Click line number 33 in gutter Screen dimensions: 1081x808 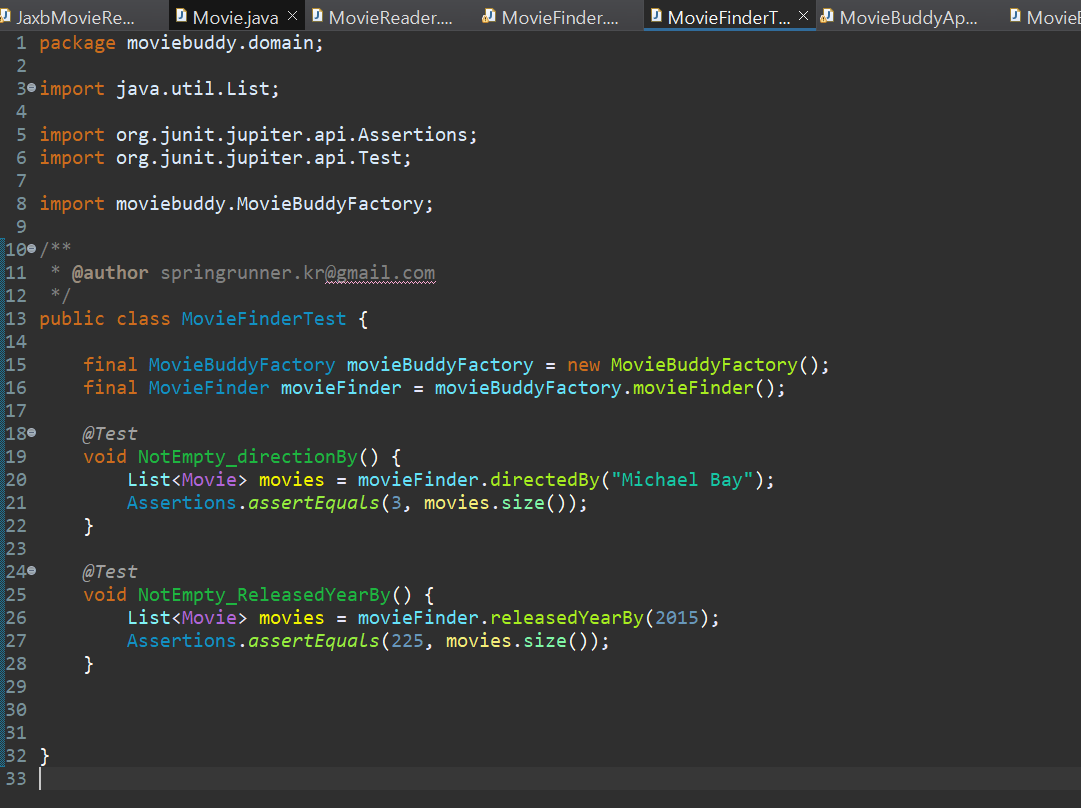16,779
